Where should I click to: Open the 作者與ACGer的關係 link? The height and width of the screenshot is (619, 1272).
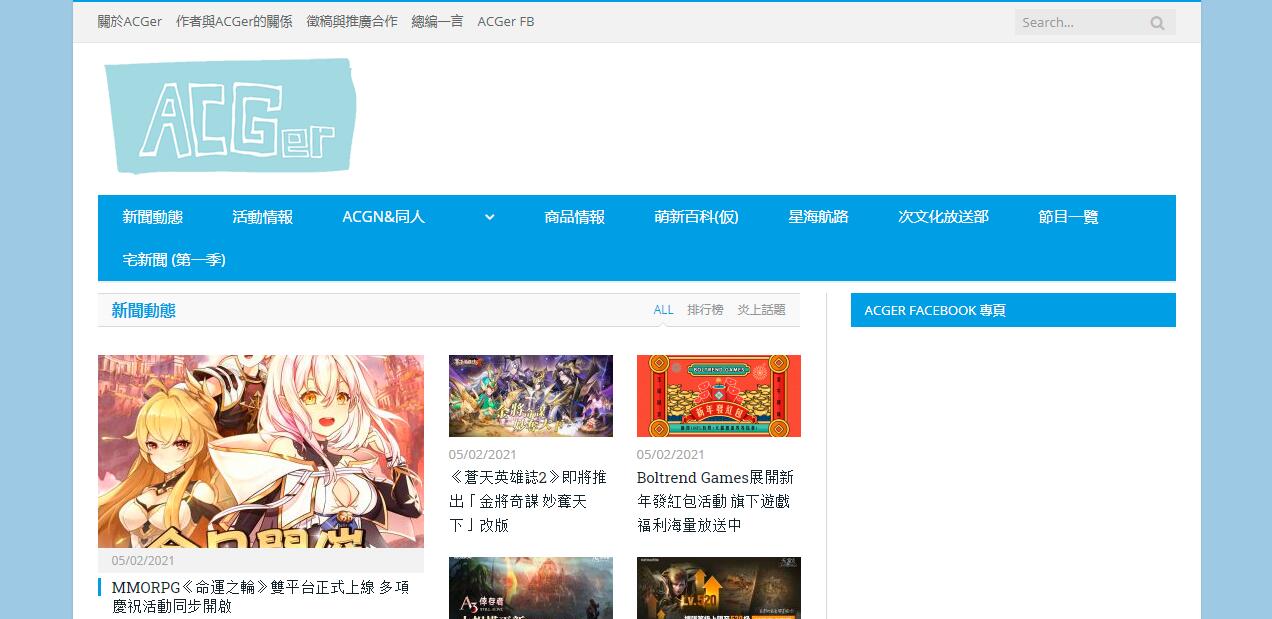[234, 21]
